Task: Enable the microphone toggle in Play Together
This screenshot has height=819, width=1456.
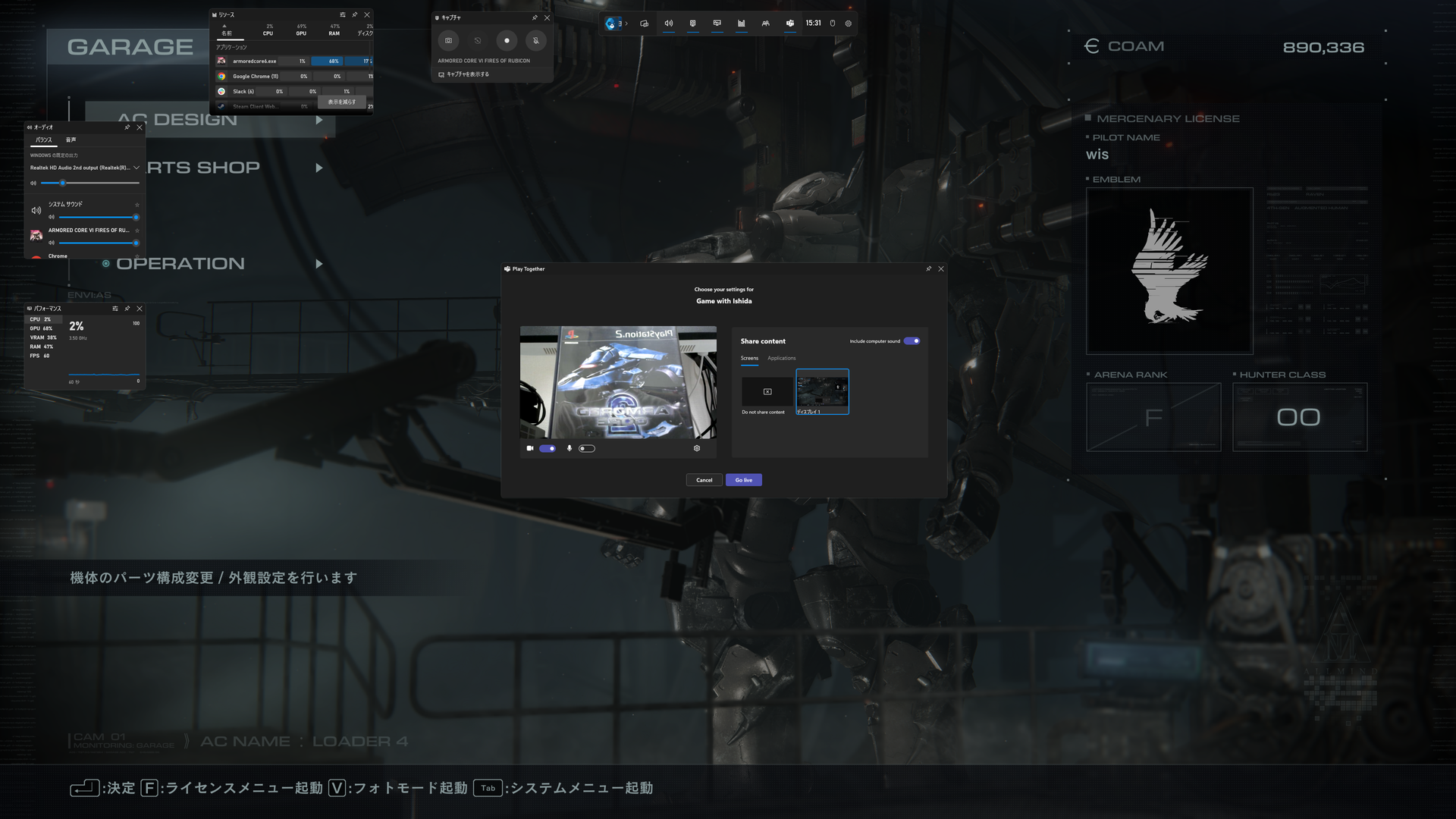Action: [x=586, y=448]
